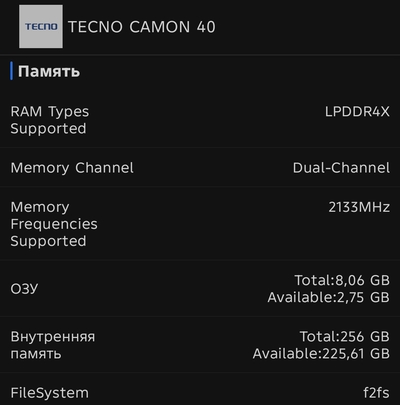Select the ОЗУ row label

click(x=24, y=289)
